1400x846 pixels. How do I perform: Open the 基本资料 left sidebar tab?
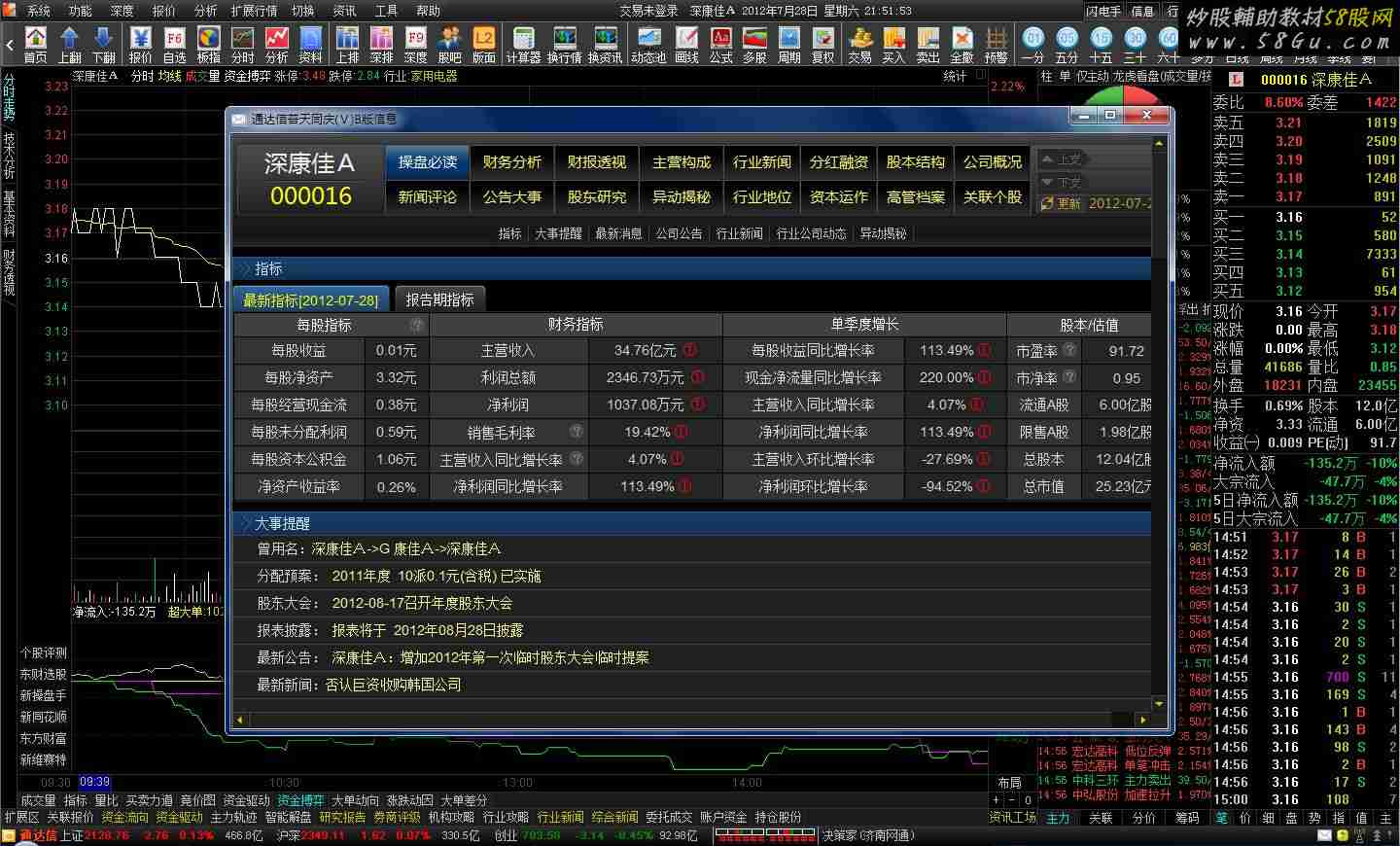tap(9, 214)
